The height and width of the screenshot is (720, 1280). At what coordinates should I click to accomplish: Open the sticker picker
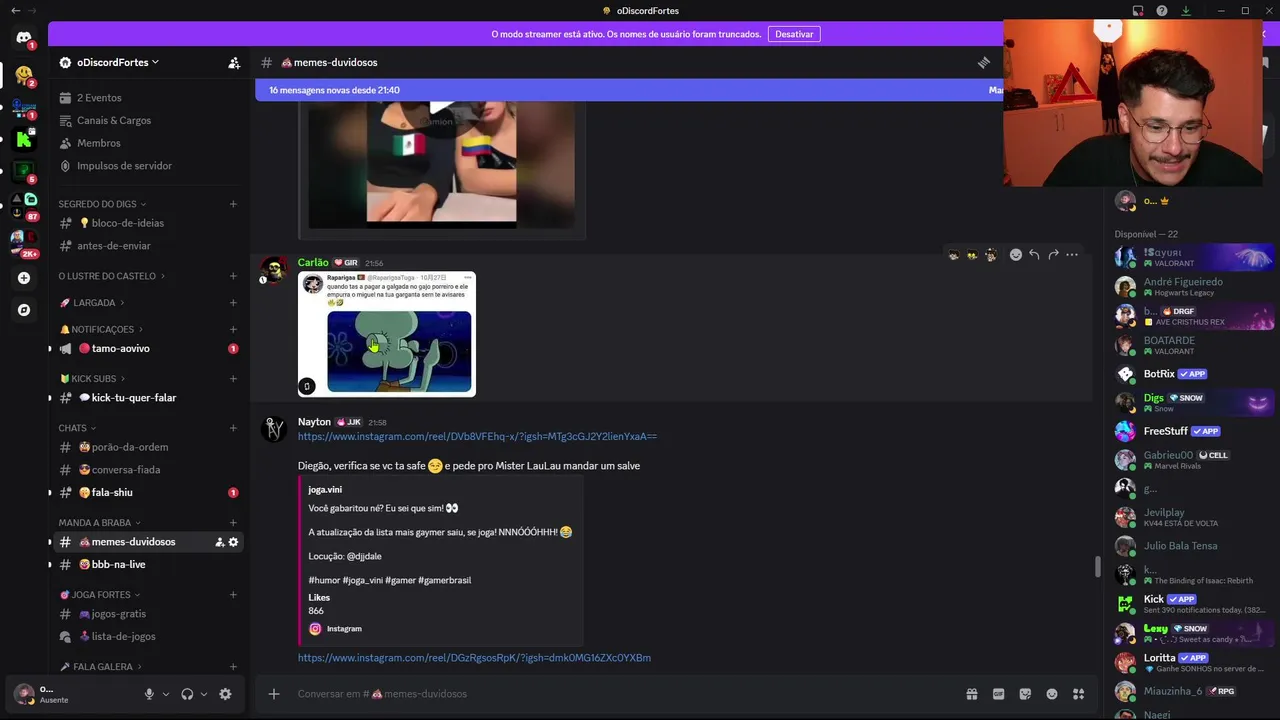click(x=1025, y=694)
